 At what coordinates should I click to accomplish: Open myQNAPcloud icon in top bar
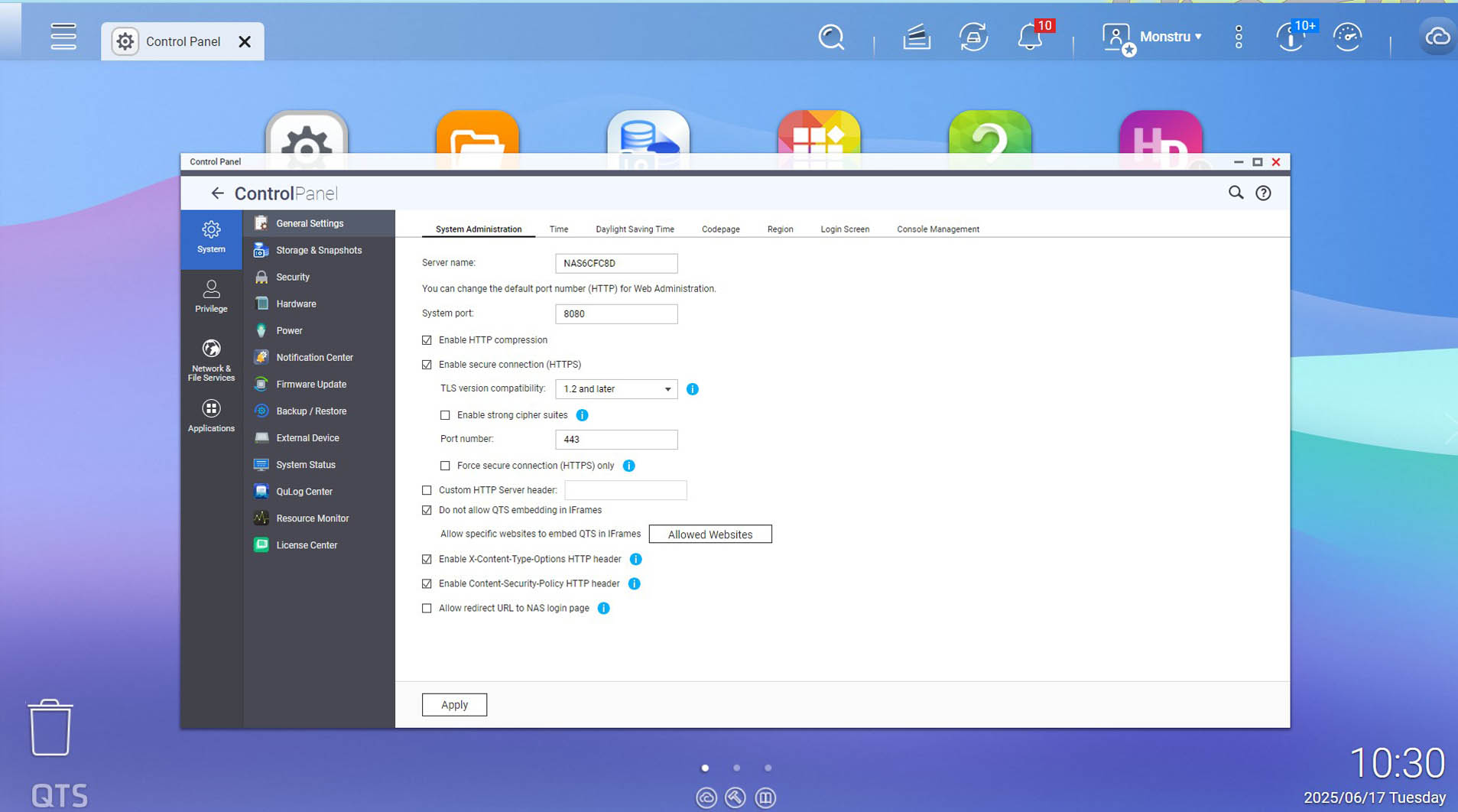[1437, 37]
